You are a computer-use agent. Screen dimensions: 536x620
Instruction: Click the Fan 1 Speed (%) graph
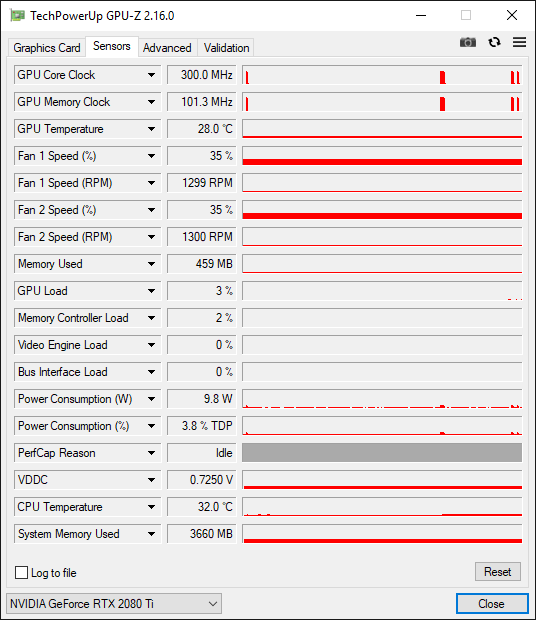(382, 156)
